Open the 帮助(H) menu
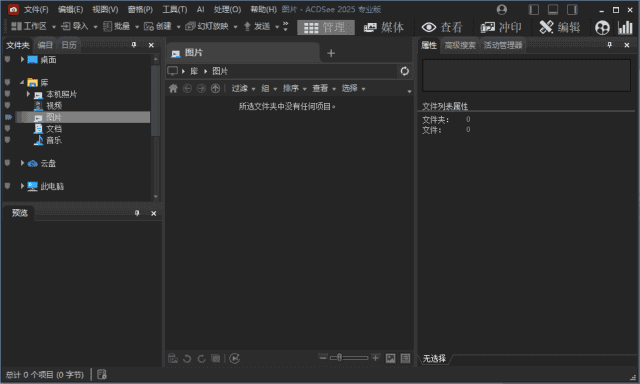 (x=263, y=9)
